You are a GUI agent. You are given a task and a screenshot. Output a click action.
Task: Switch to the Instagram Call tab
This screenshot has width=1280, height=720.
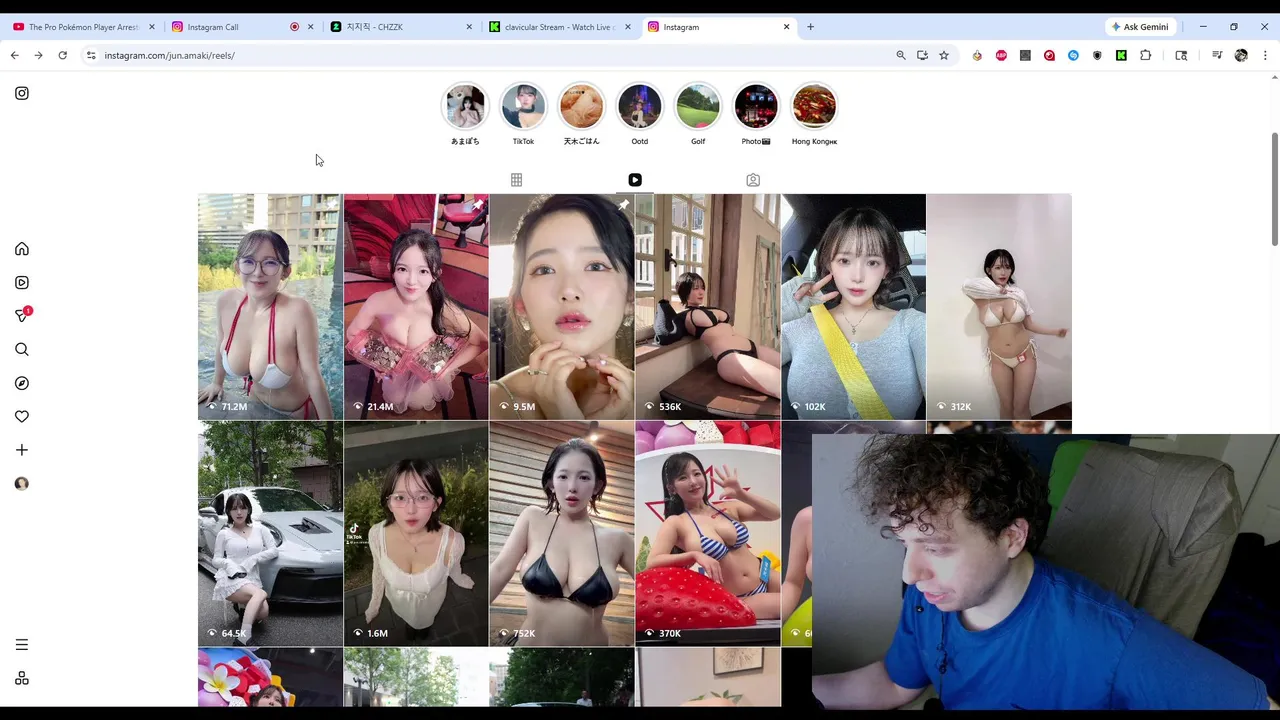pyautogui.click(x=240, y=27)
